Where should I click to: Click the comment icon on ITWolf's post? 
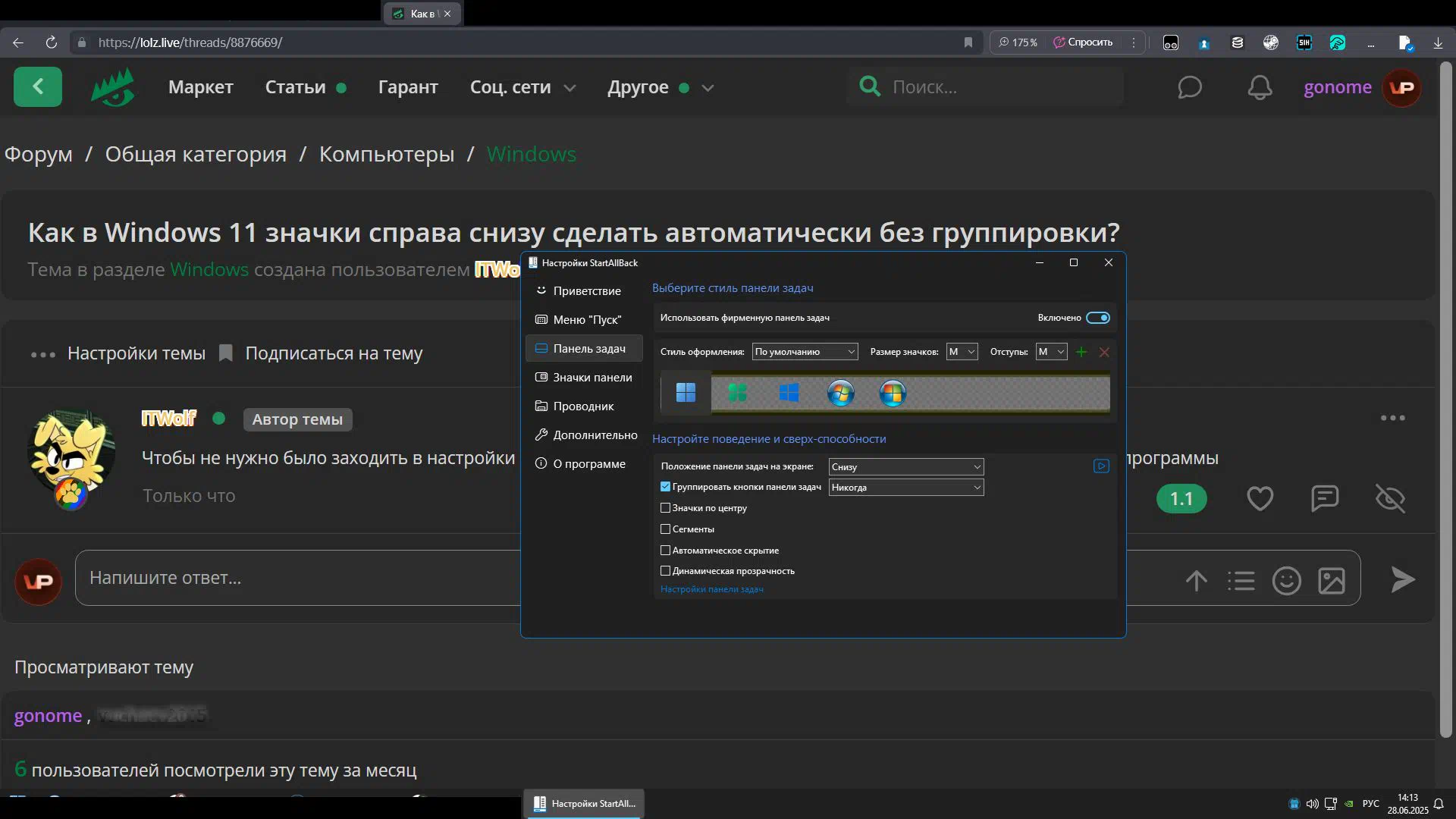click(x=1324, y=498)
